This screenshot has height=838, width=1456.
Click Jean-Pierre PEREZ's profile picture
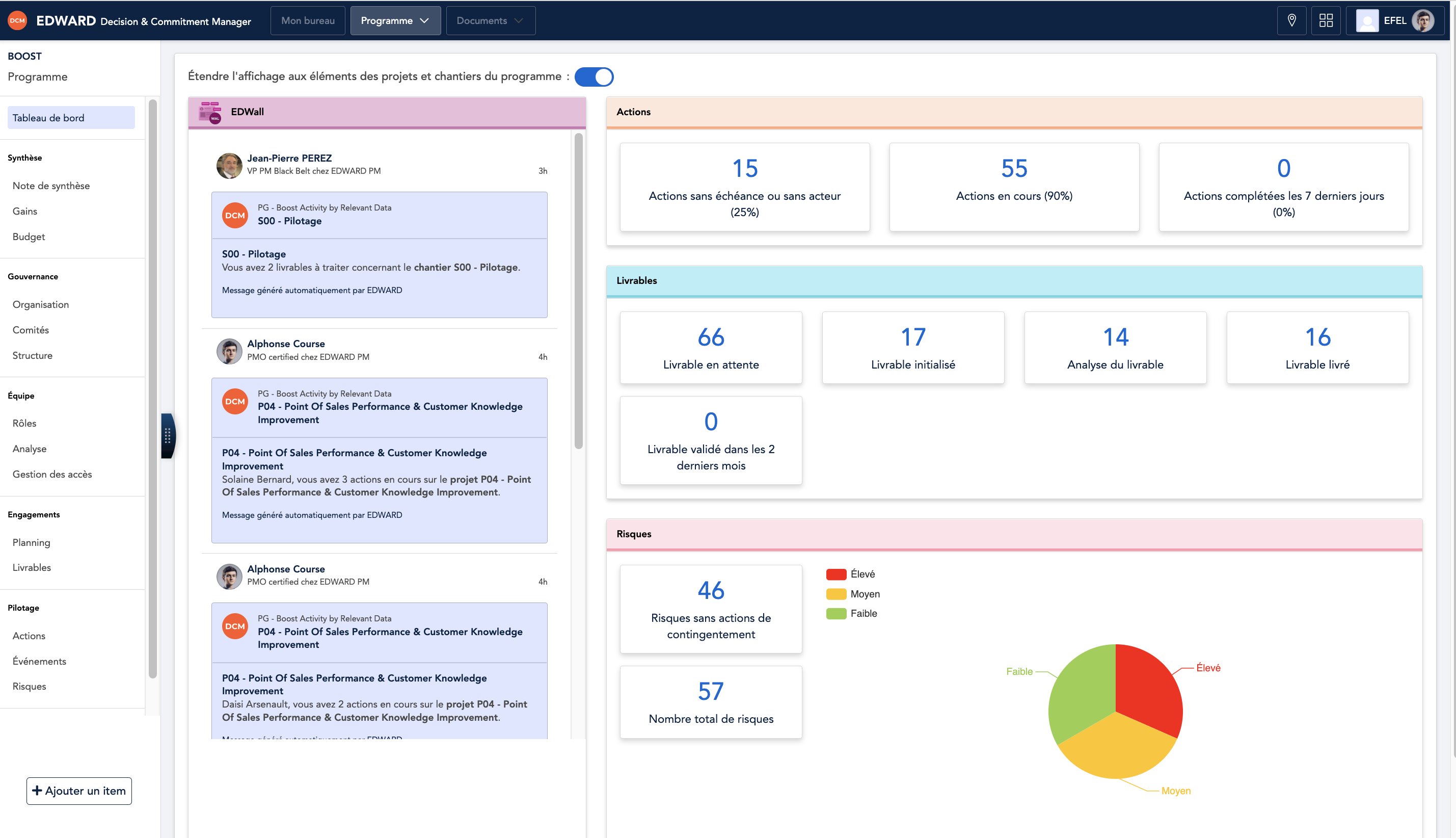tap(229, 166)
